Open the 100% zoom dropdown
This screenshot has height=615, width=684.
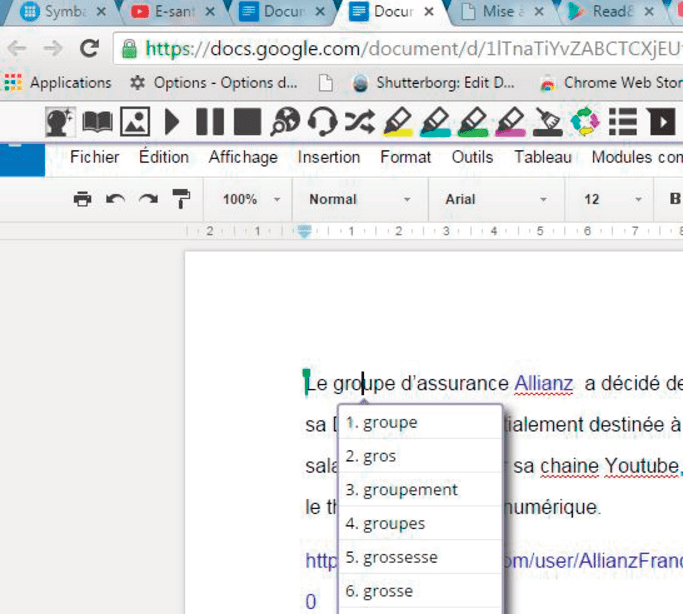pos(251,199)
